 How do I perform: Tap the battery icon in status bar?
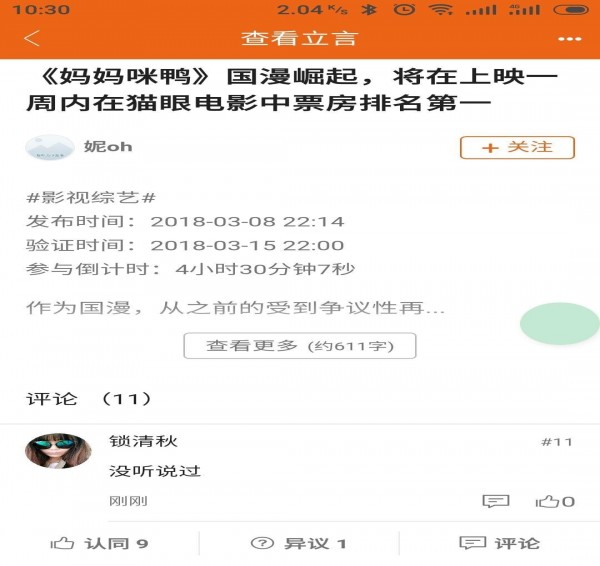pos(571,10)
